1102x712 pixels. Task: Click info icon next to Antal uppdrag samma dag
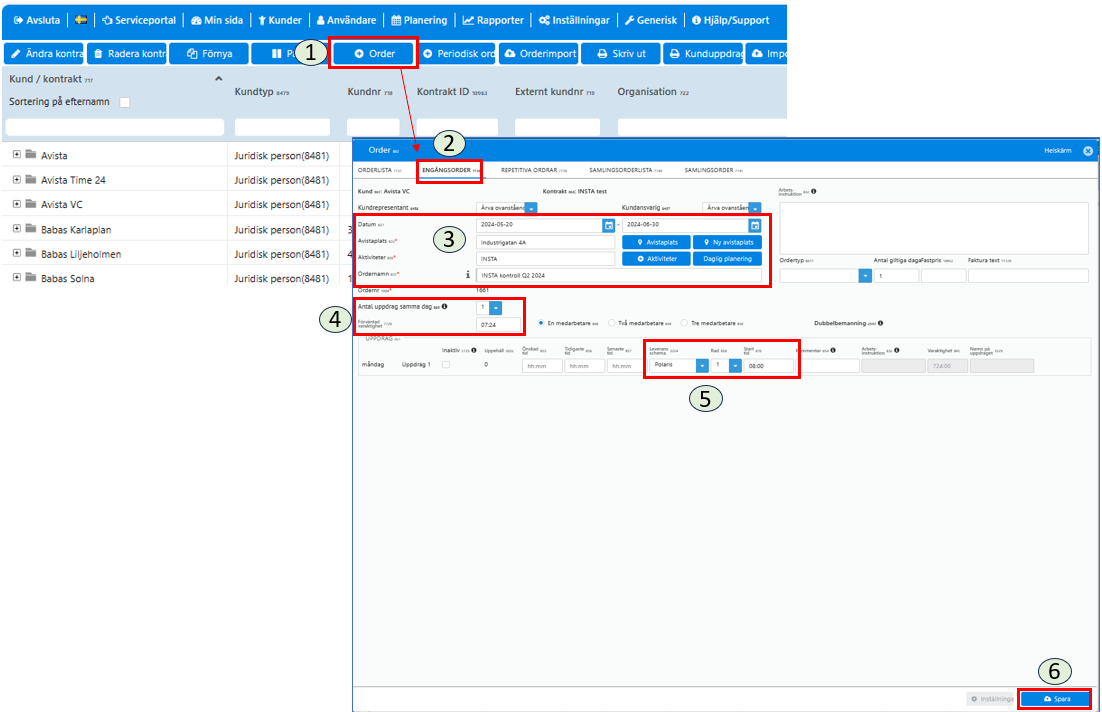click(444, 306)
